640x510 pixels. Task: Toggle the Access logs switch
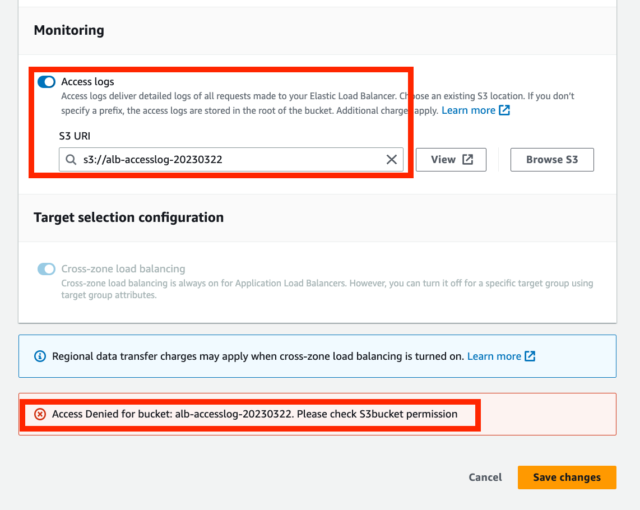pos(46,82)
